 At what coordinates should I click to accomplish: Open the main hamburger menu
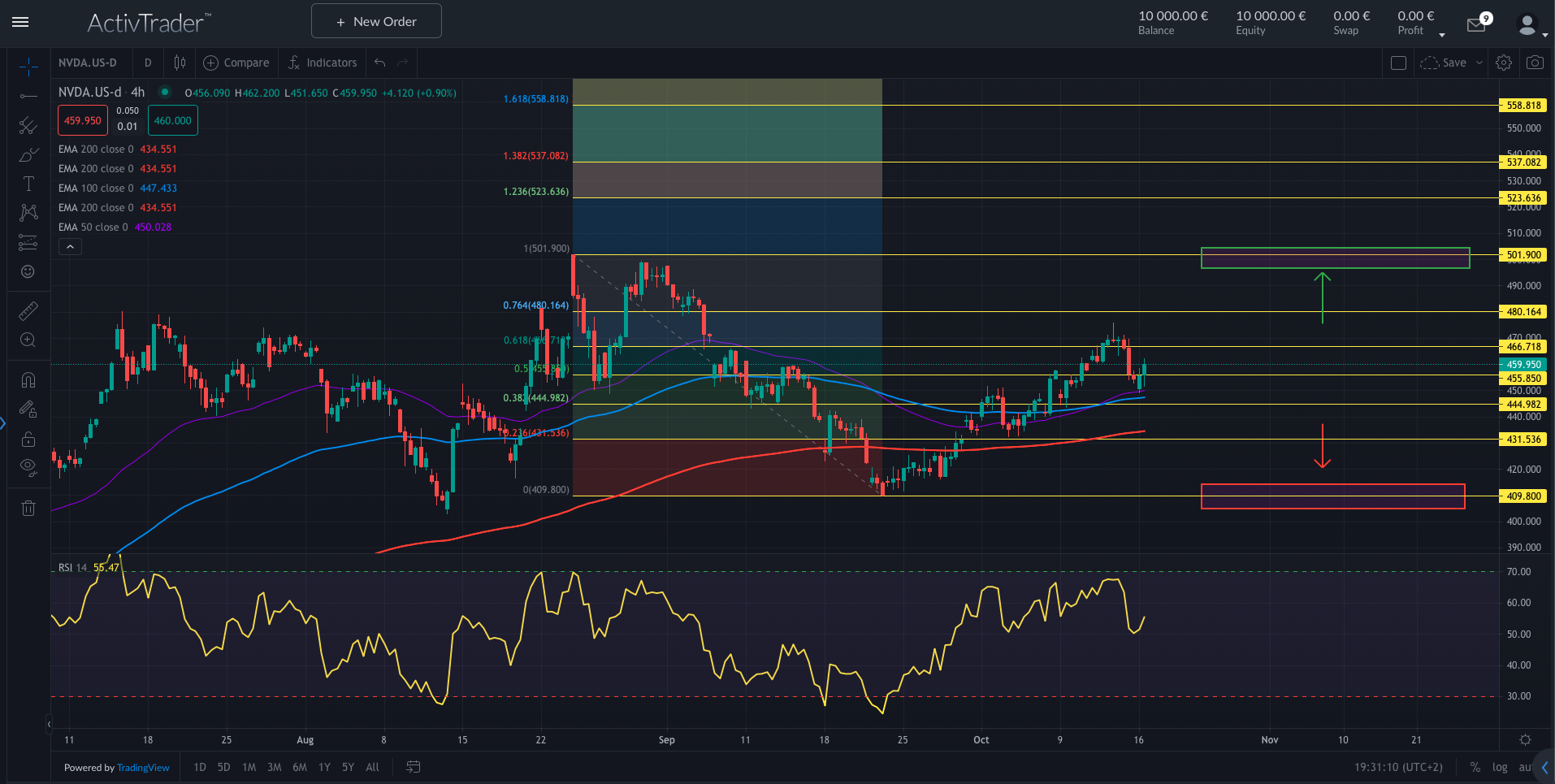pyautogui.click(x=20, y=22)
